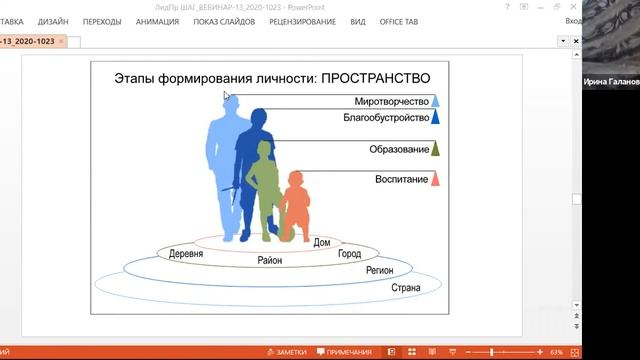Screen dimensions: 640x360
Task: Select the Образование label
Action: [399, 149]
